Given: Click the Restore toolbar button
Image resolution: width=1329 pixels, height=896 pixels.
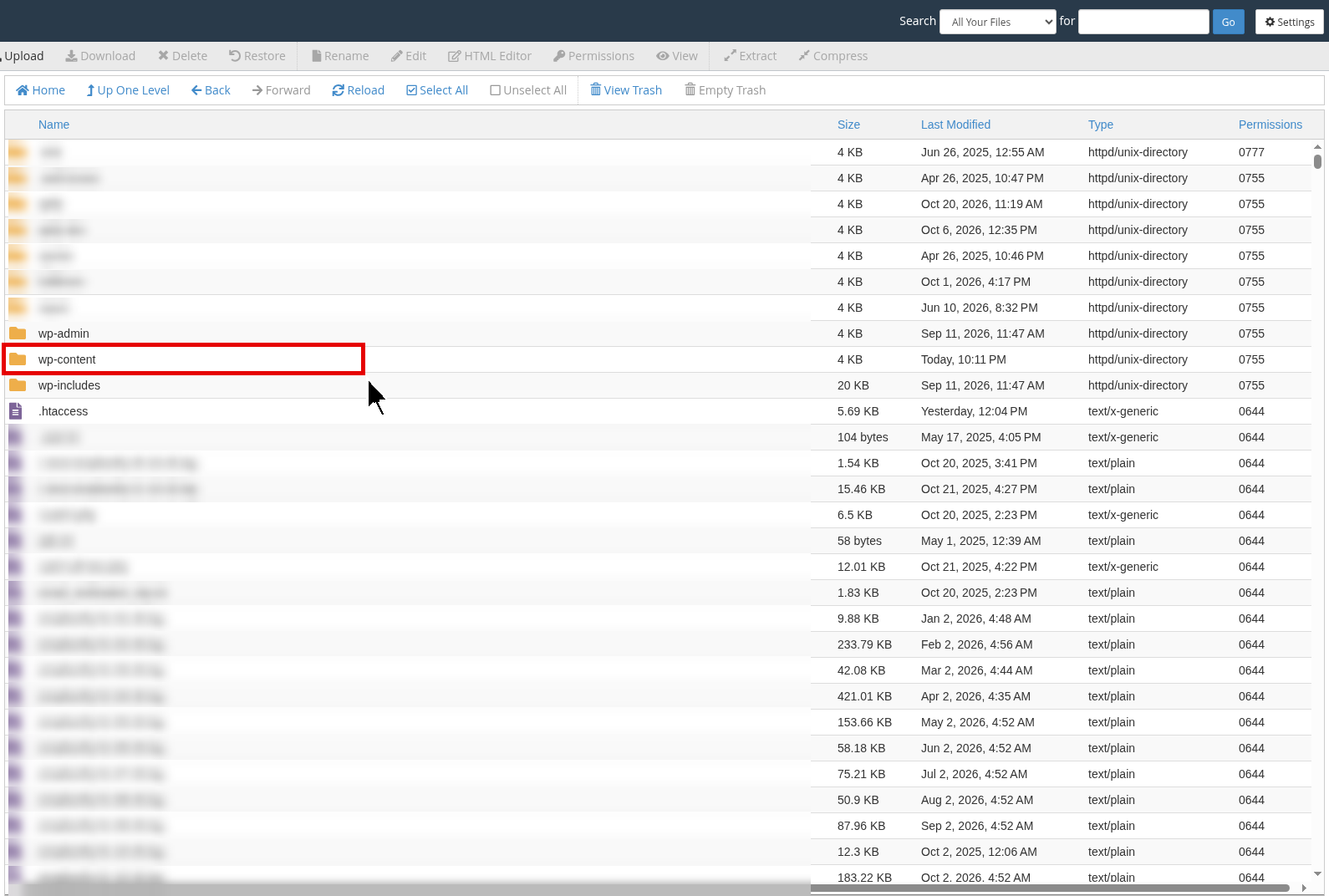Looking at the screenshot, I should point(257,56).
